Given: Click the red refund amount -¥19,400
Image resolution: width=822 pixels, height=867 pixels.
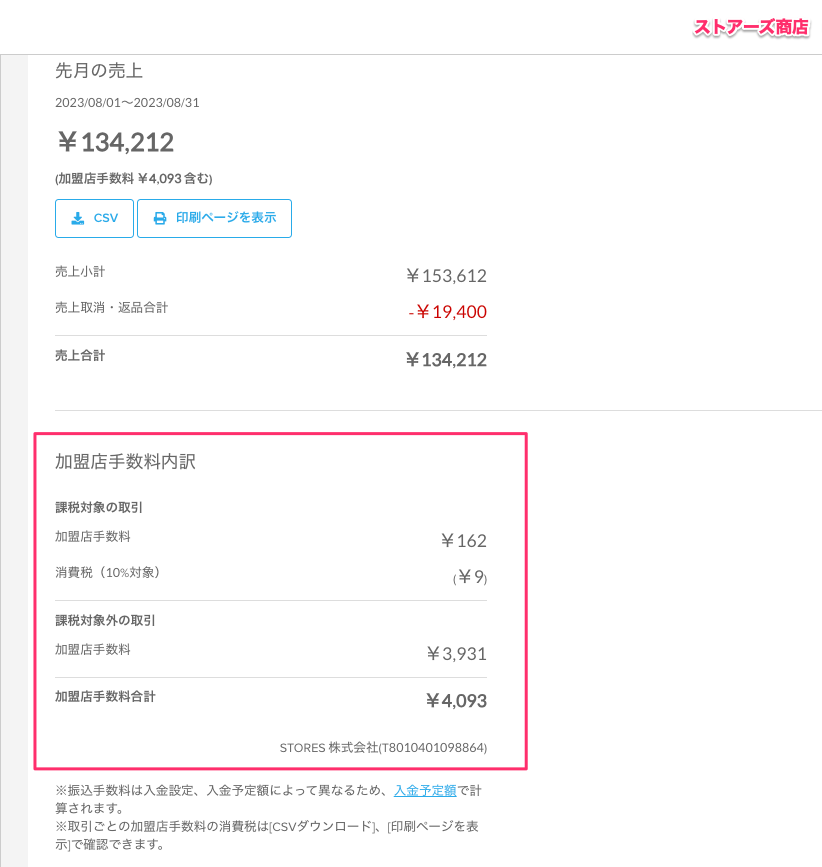Looking at the screenshot, I should (x=448, y=312).
